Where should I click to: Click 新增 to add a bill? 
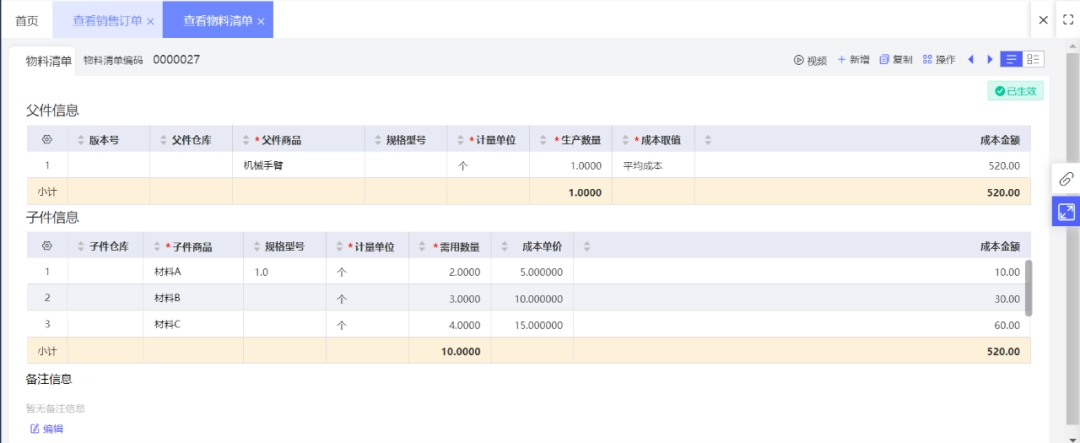click(x=853, y=60)
